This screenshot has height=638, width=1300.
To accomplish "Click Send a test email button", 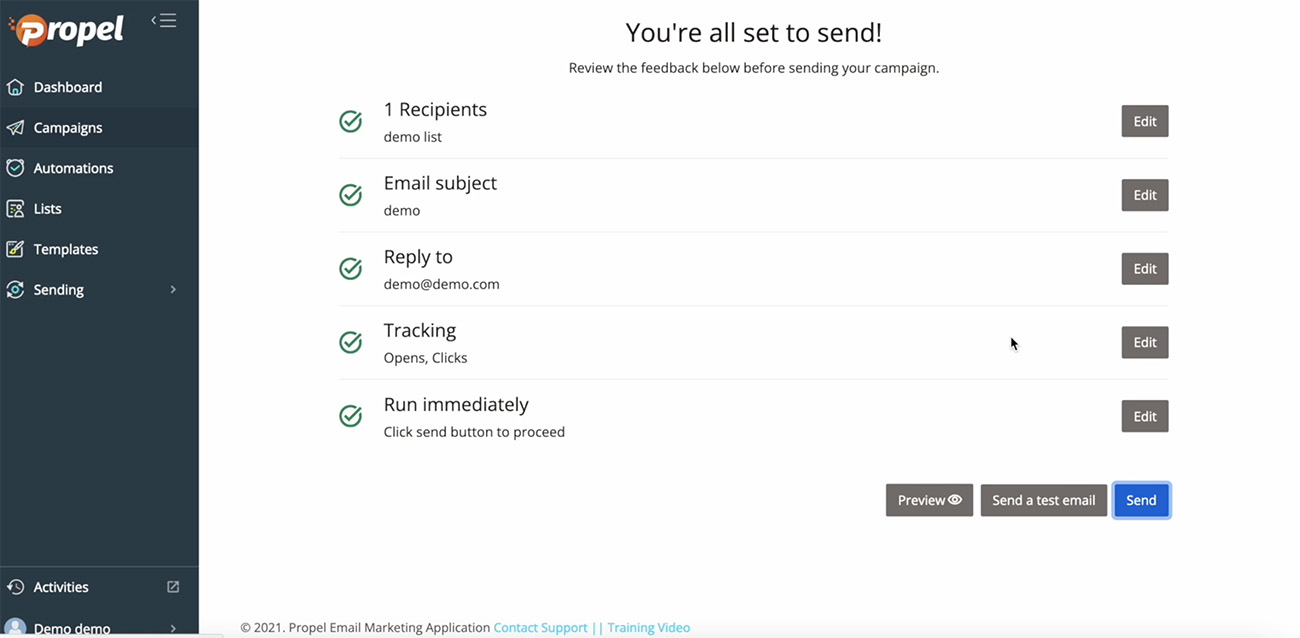I will (1043, 500).
